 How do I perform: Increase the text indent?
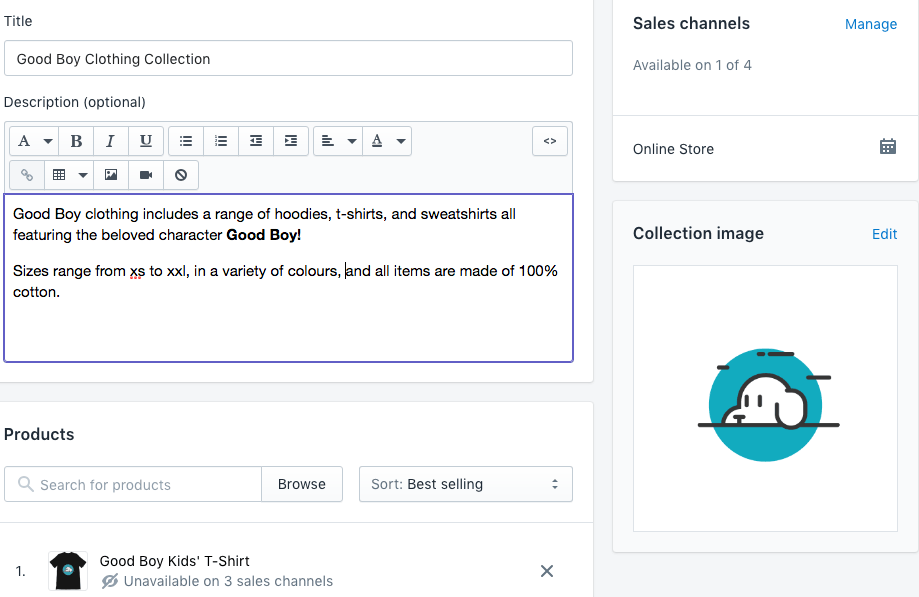pyautogui.click(x=291, y=140)
